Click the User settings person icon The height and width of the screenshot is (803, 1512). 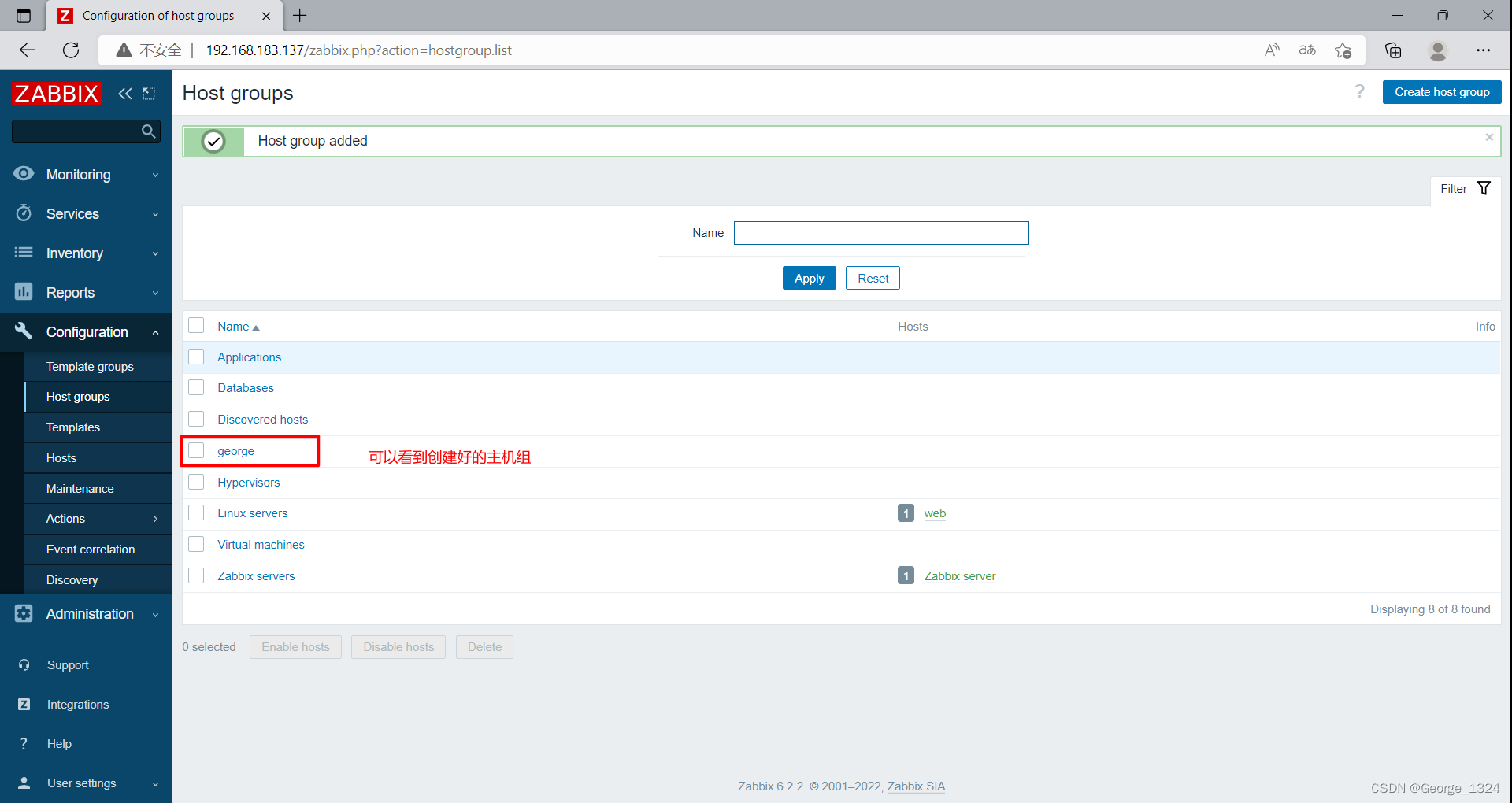coord(24,783)
